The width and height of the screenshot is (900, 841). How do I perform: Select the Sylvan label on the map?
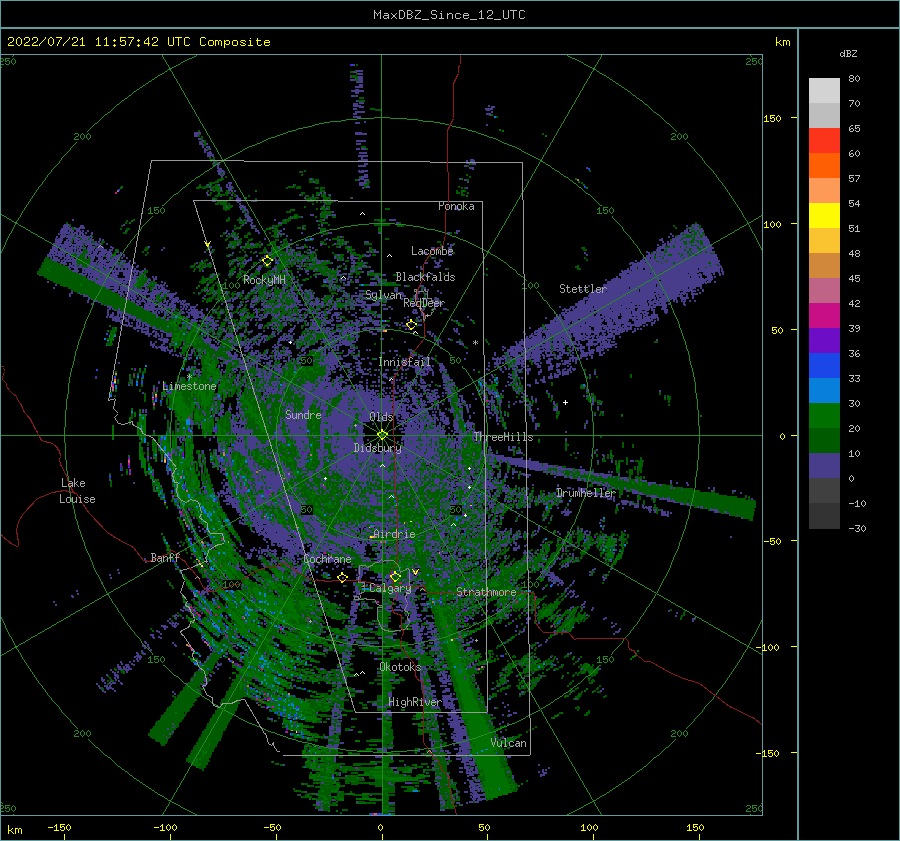pos(384,295)
